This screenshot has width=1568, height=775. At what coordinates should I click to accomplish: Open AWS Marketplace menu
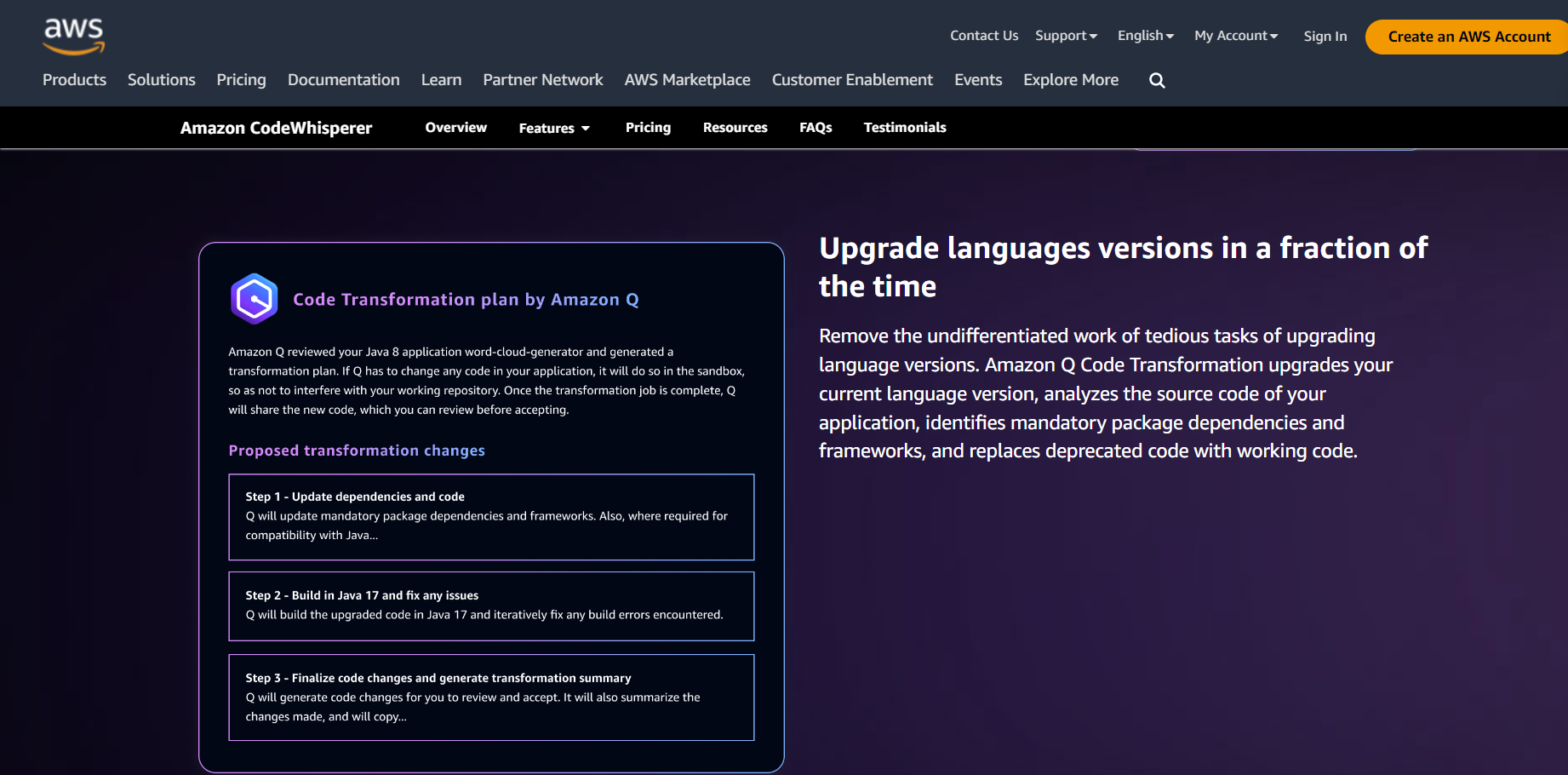688,80
